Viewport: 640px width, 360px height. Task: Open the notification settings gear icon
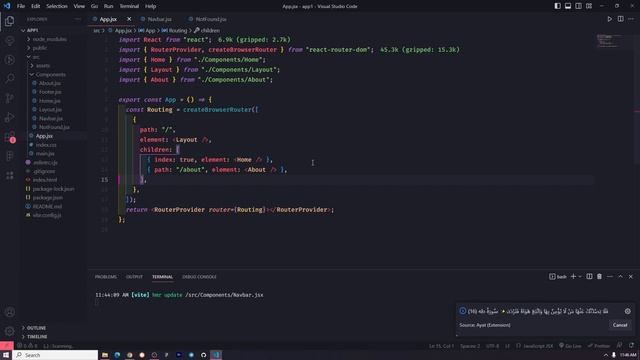pos(628,311)
